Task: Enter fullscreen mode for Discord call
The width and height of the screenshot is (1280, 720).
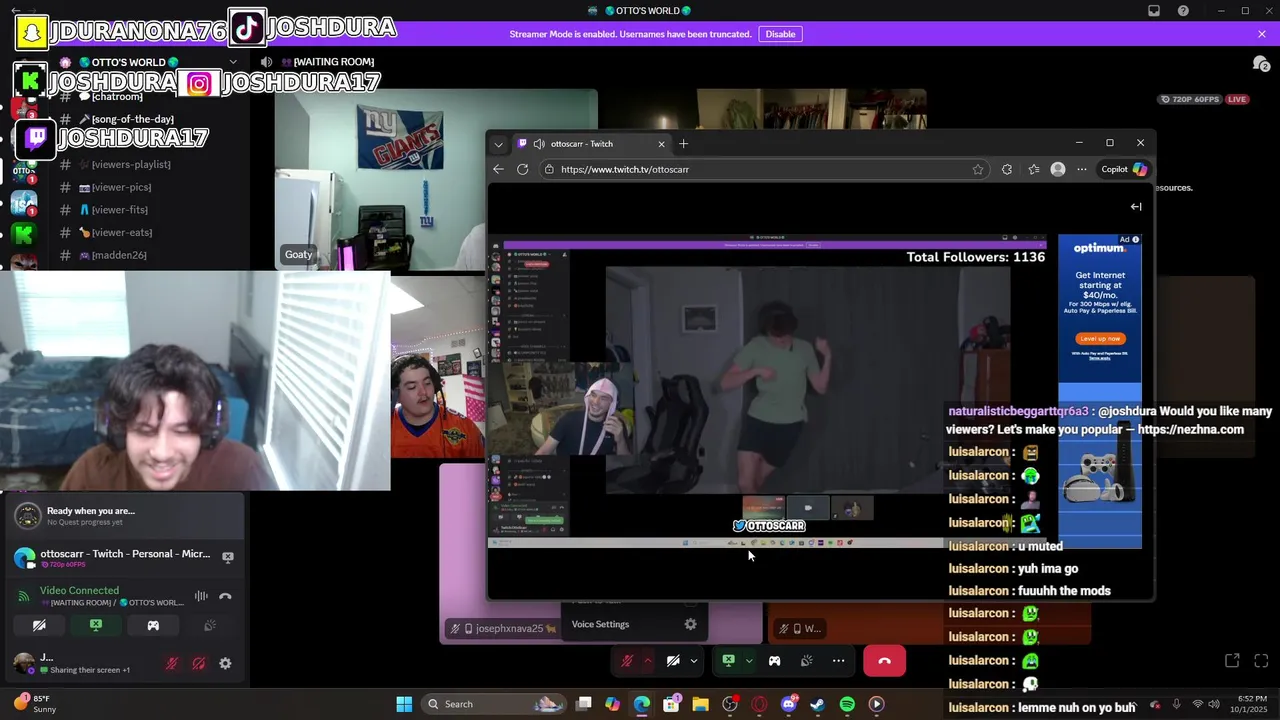Action: (1261, 661)
